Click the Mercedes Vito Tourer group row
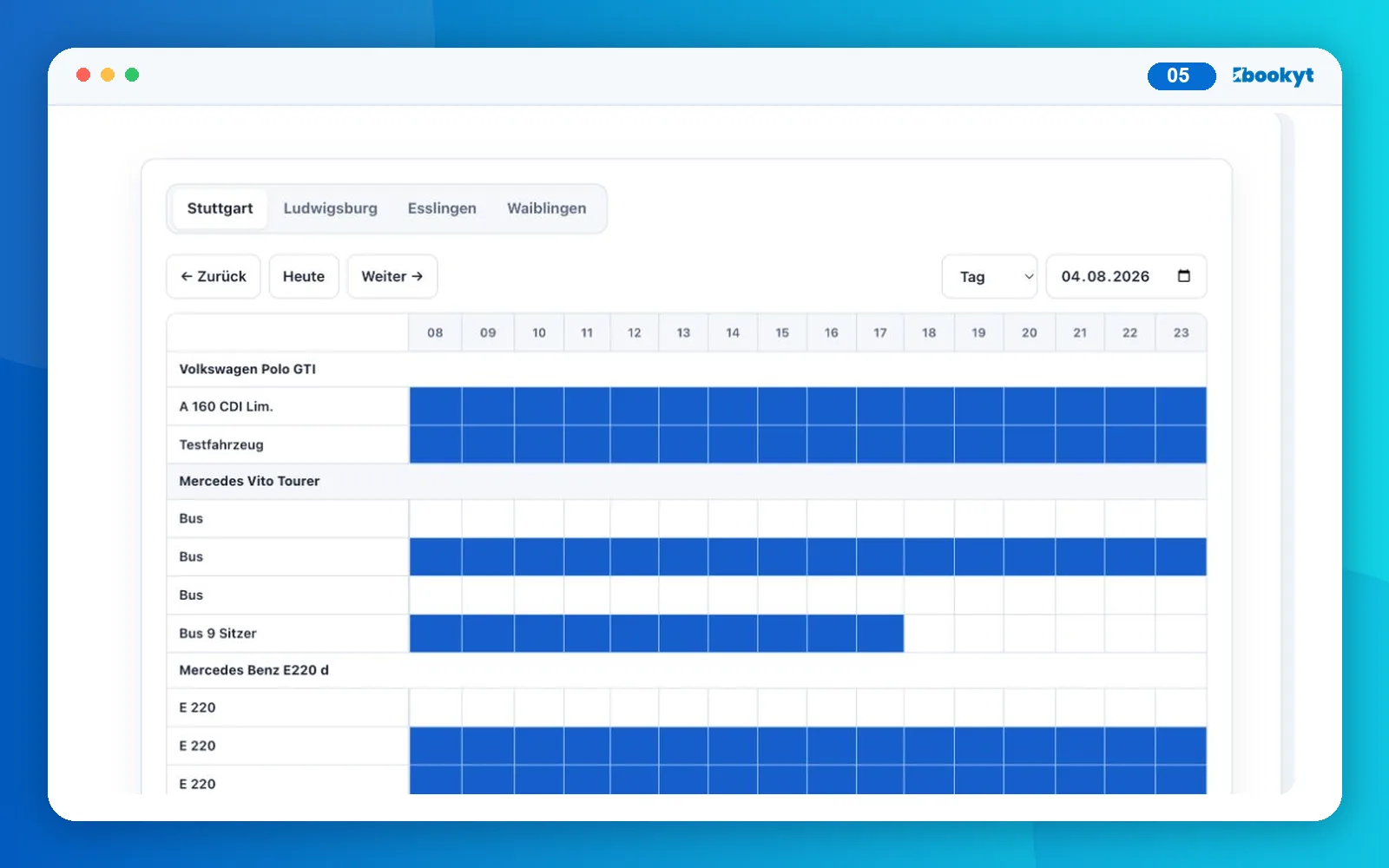 [x=687, y=481]
